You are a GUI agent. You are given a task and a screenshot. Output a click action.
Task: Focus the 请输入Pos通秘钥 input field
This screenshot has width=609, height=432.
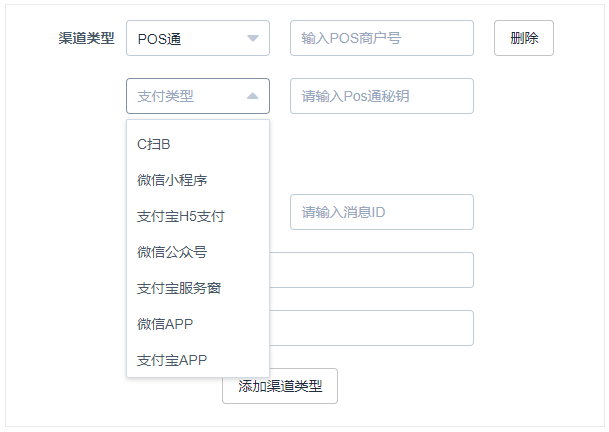click(x=382, y=96)
